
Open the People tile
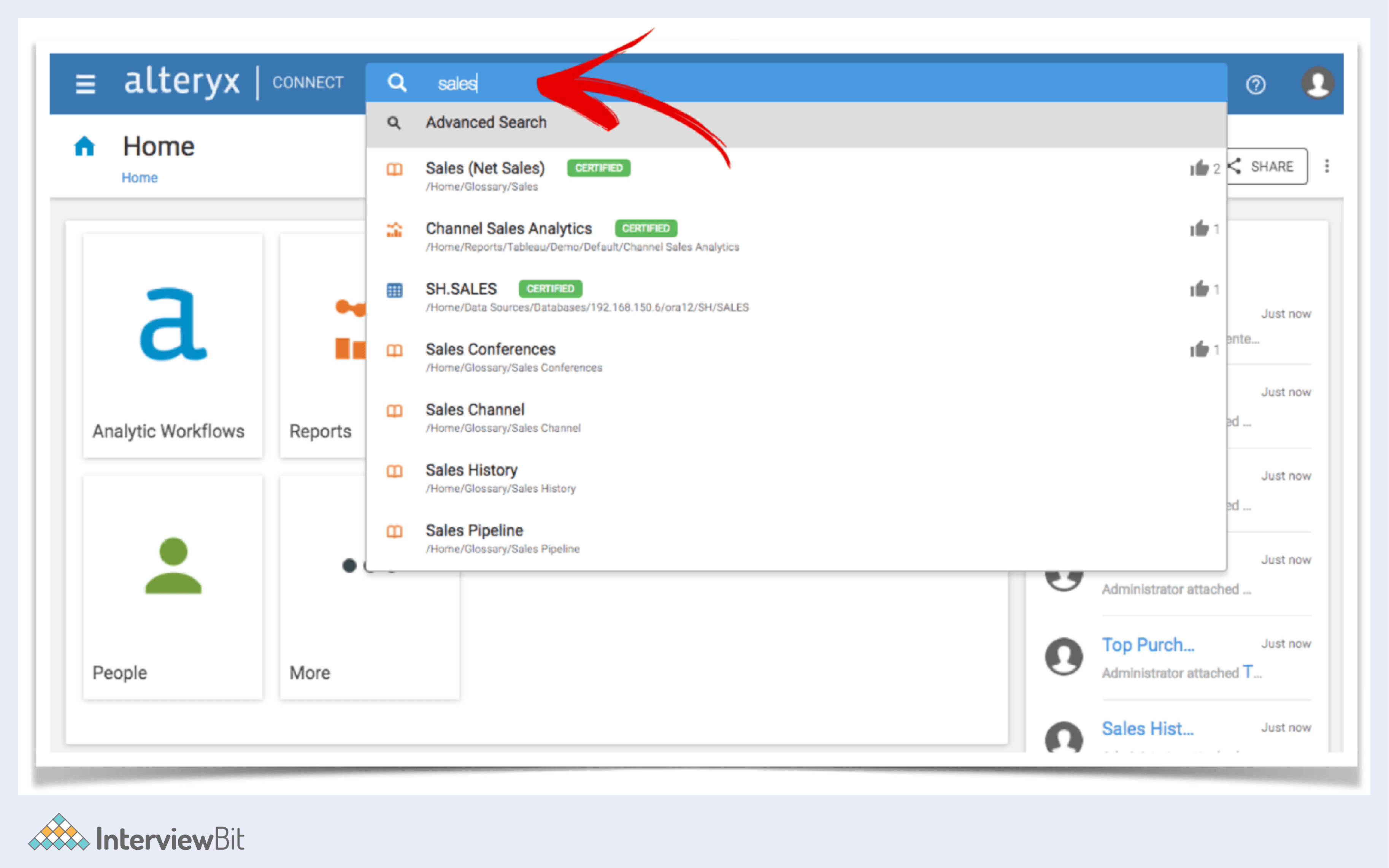click(173, 587)
